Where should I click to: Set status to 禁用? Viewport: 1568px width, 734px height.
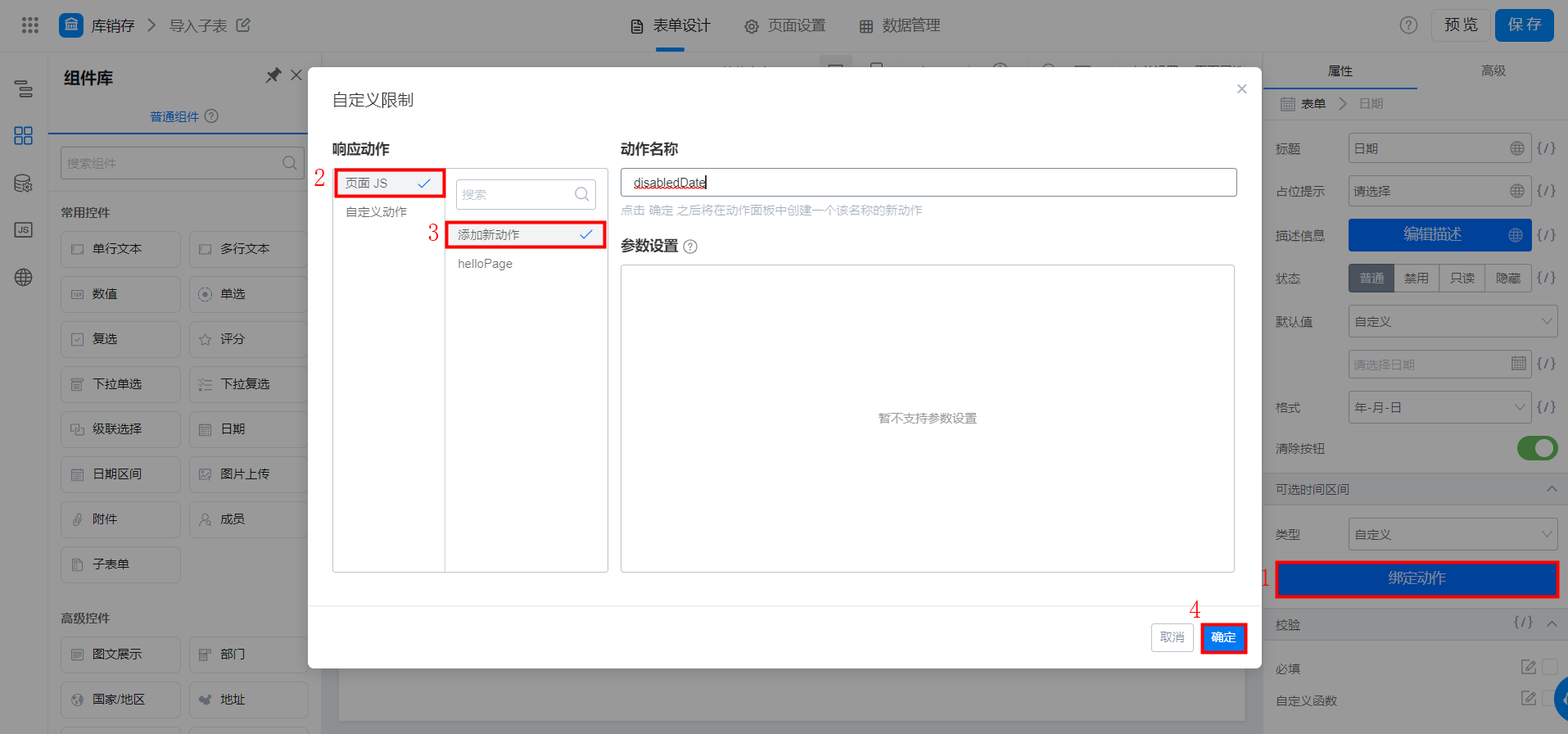tap(1417, 279)
